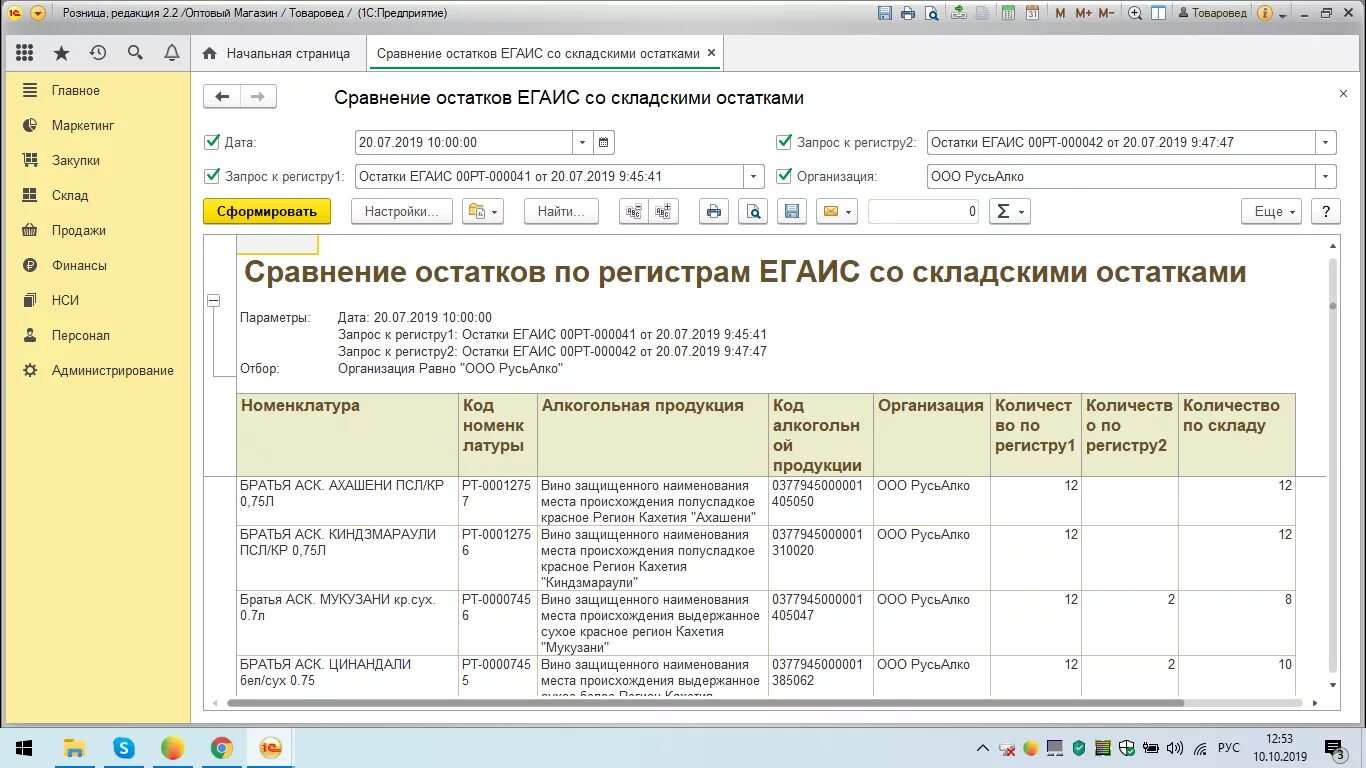This screenshot has height=768, width=1366.
Task: Click the Найти... button
Action: [562, 211]
